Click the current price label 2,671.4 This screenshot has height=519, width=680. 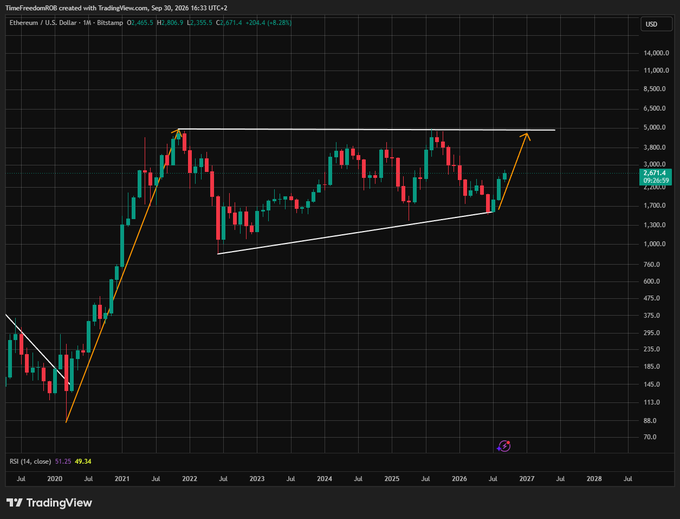[x=655, y=173]
